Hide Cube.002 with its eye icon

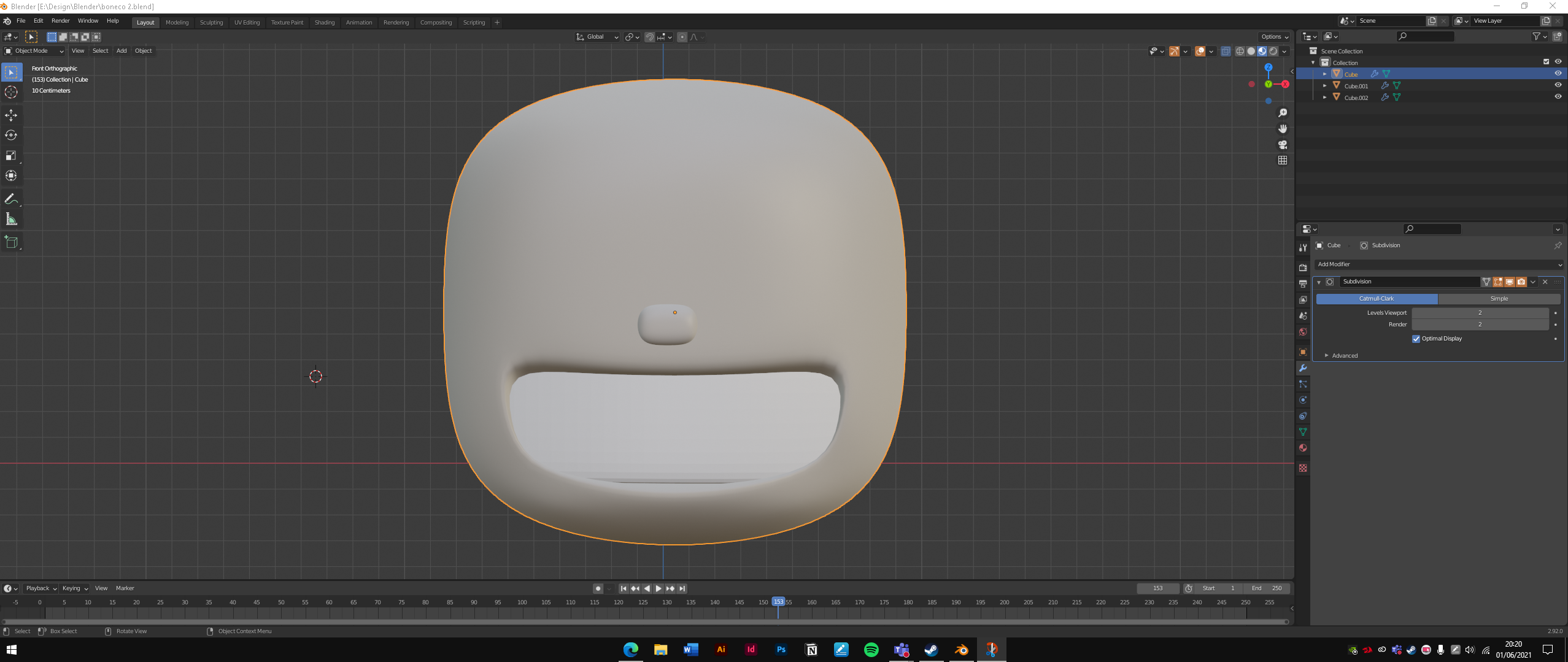1558,97
